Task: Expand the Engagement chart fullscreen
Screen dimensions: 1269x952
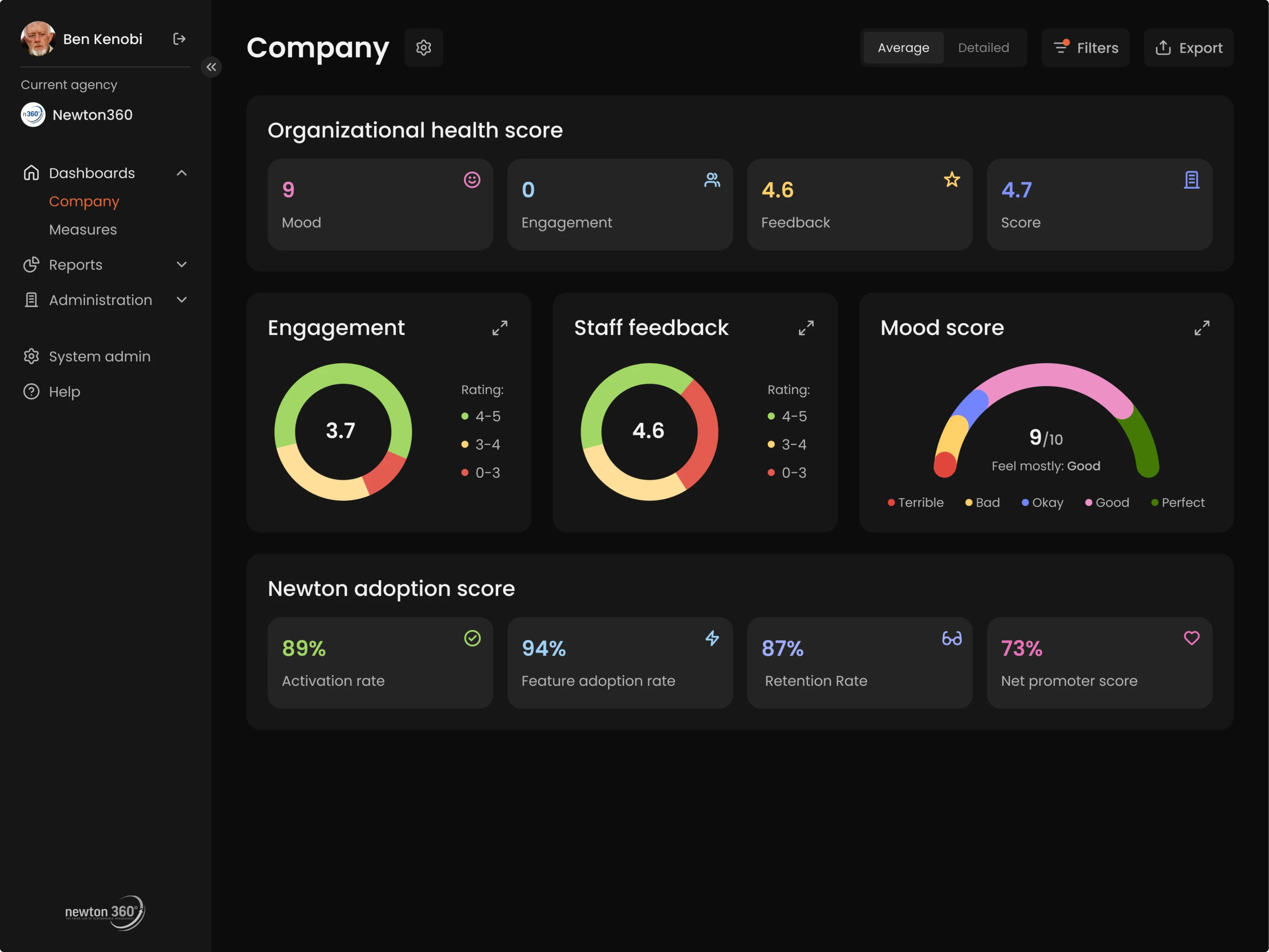Action: coord(500,328)
